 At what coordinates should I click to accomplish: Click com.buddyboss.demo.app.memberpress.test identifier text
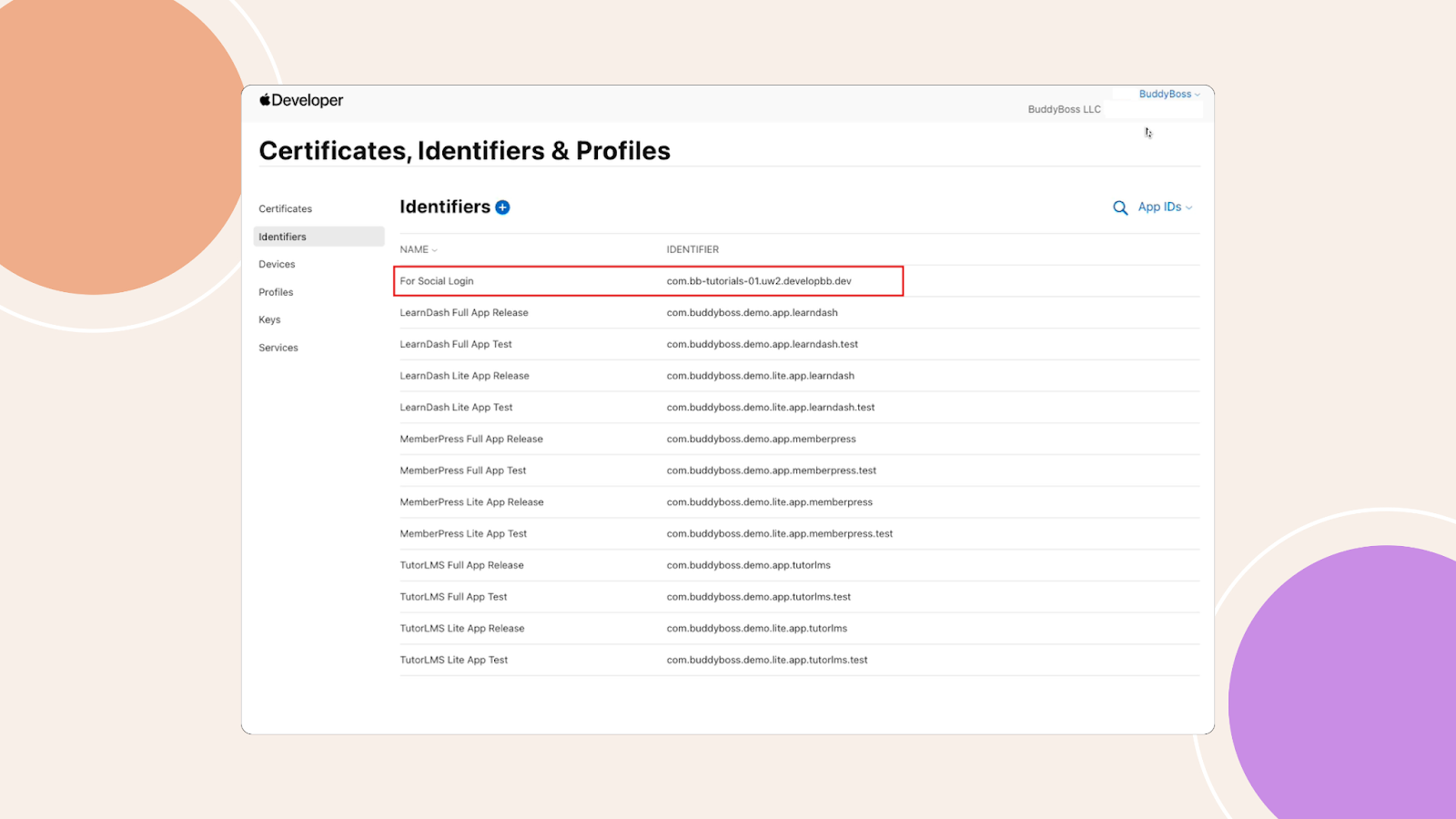[x=772, y=471]
